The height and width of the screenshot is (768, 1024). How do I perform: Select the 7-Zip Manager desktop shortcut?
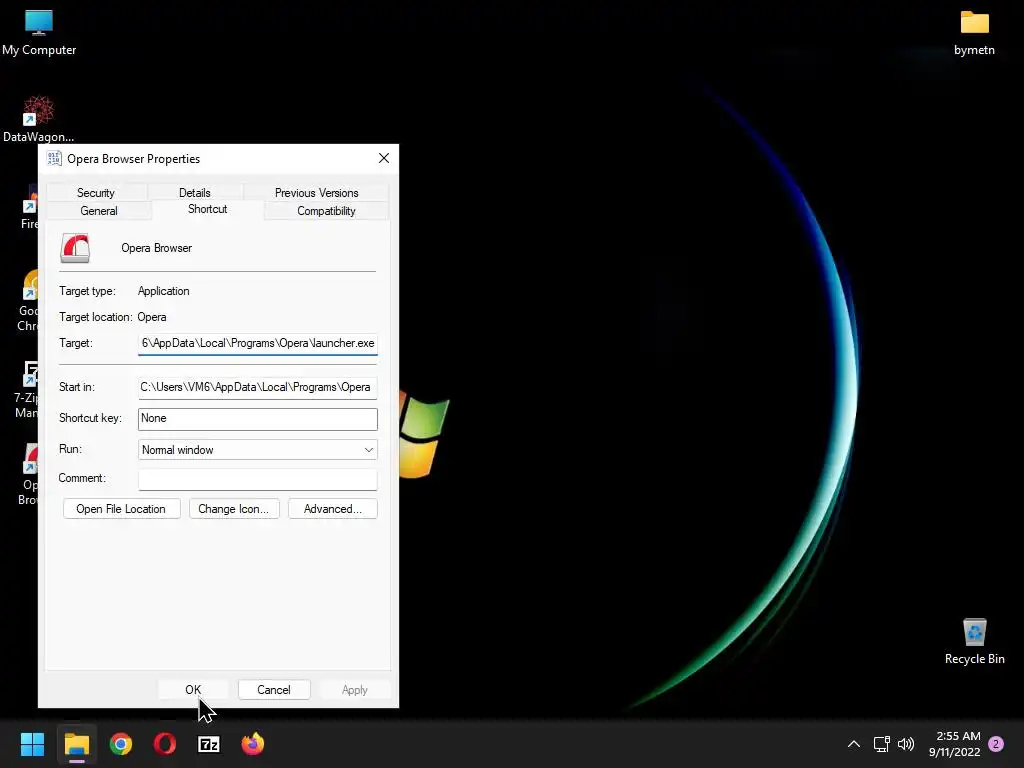[26, 389]
